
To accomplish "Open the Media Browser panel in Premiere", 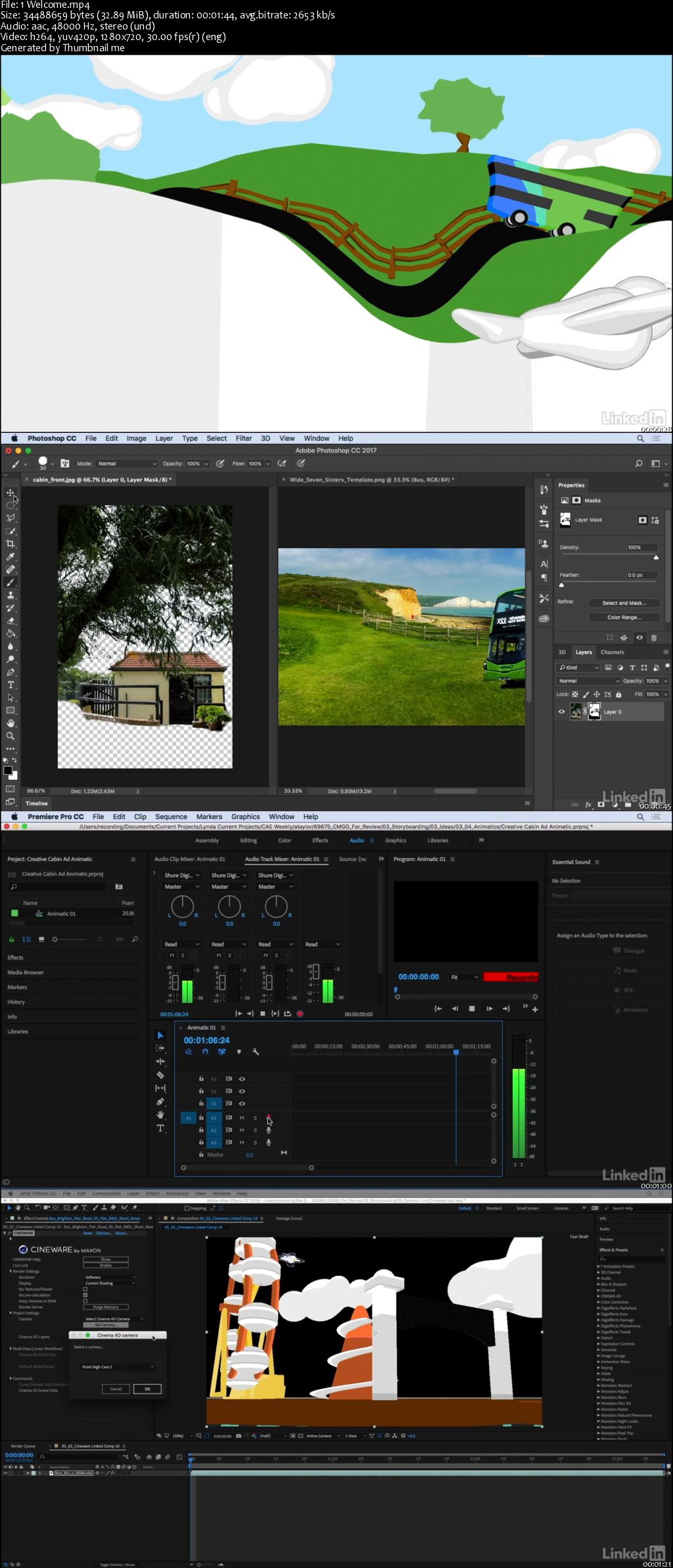I will pyautogui.click(x=26, y=972).
